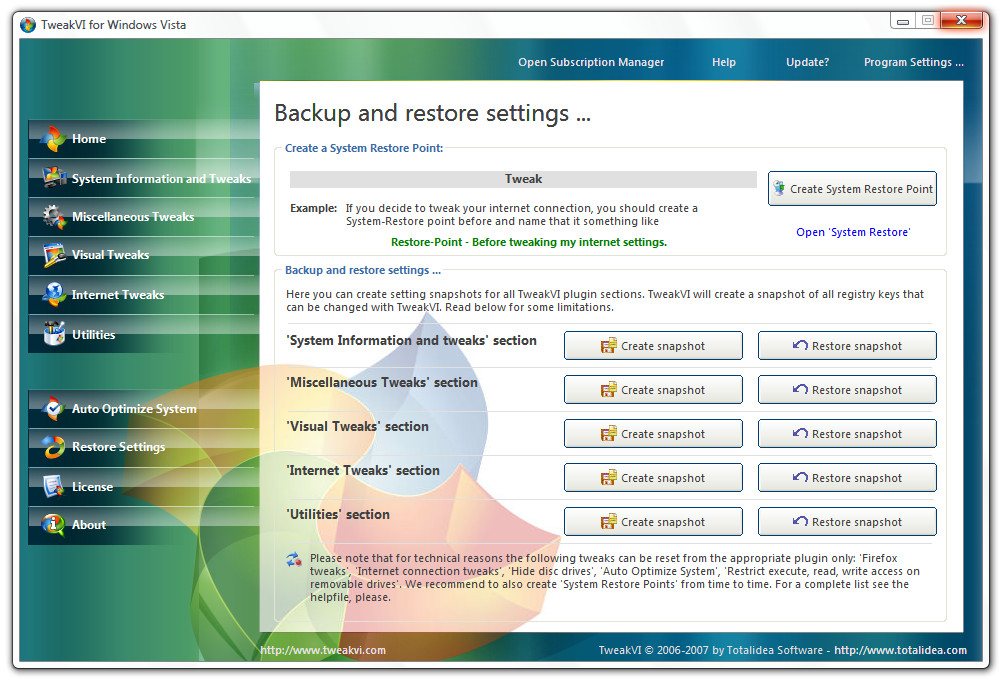Restore snapshot for Visual Tweaks section
This screenshot has height=686, width=1002.
pos(847,434)
